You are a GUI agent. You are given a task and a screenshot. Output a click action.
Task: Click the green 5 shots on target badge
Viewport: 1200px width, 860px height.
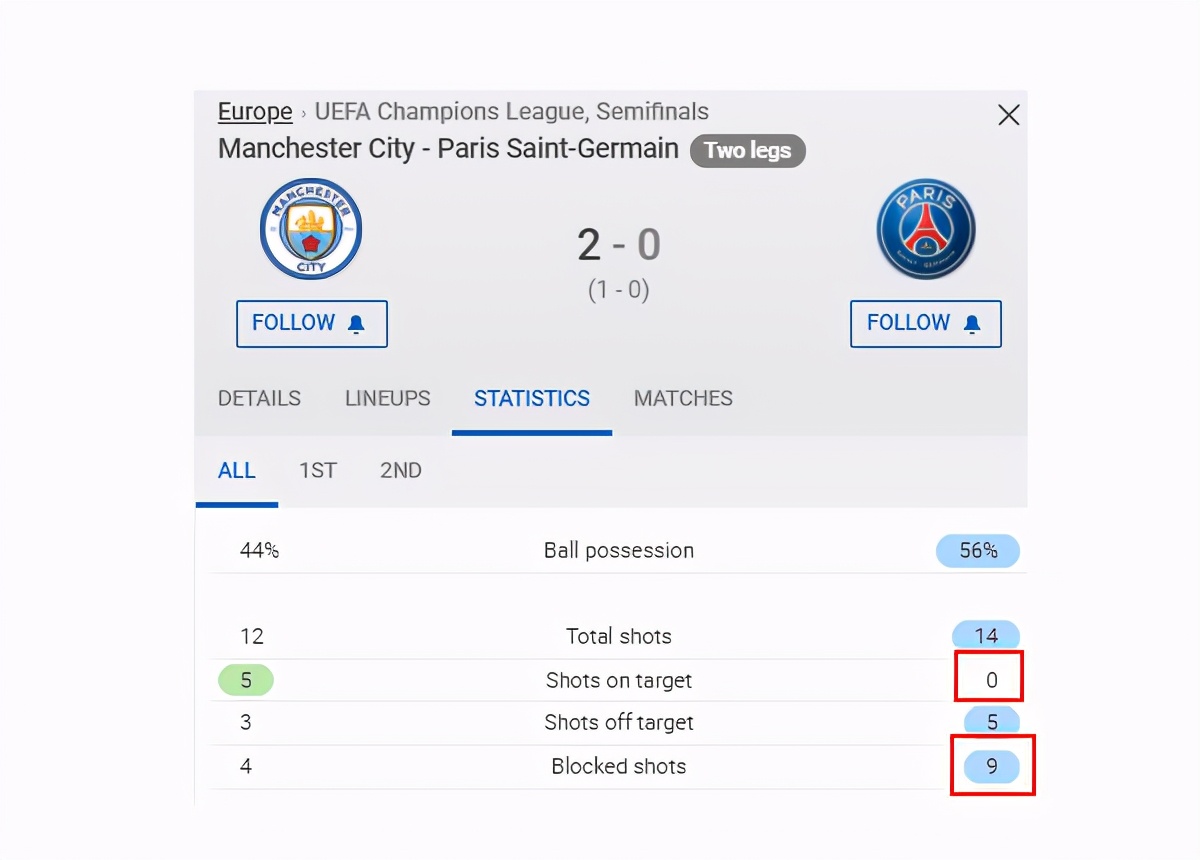pyautogui.click(x=245, y=681)
